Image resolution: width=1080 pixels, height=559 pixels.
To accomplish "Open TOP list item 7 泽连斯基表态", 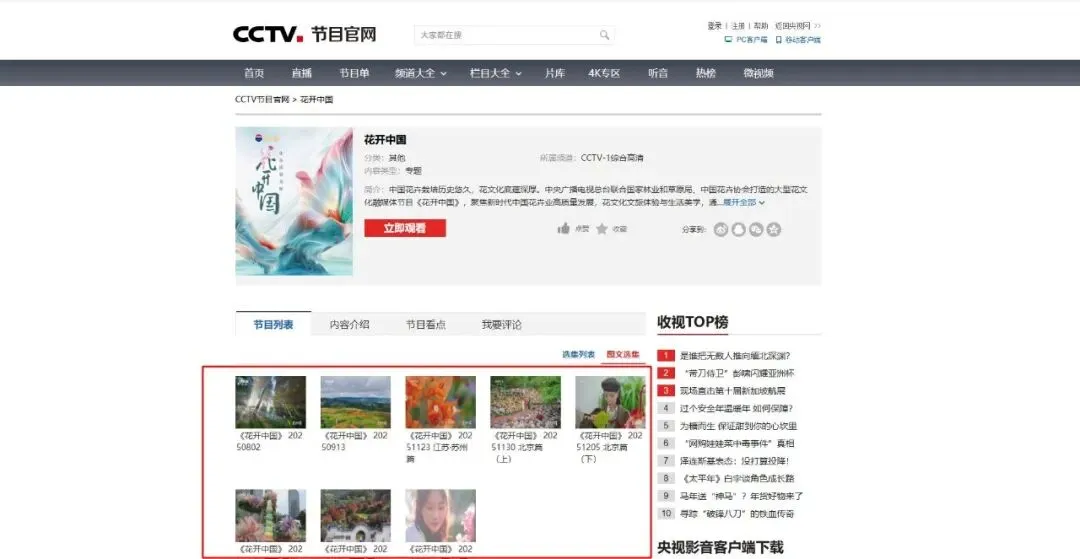I will point(734,461).
